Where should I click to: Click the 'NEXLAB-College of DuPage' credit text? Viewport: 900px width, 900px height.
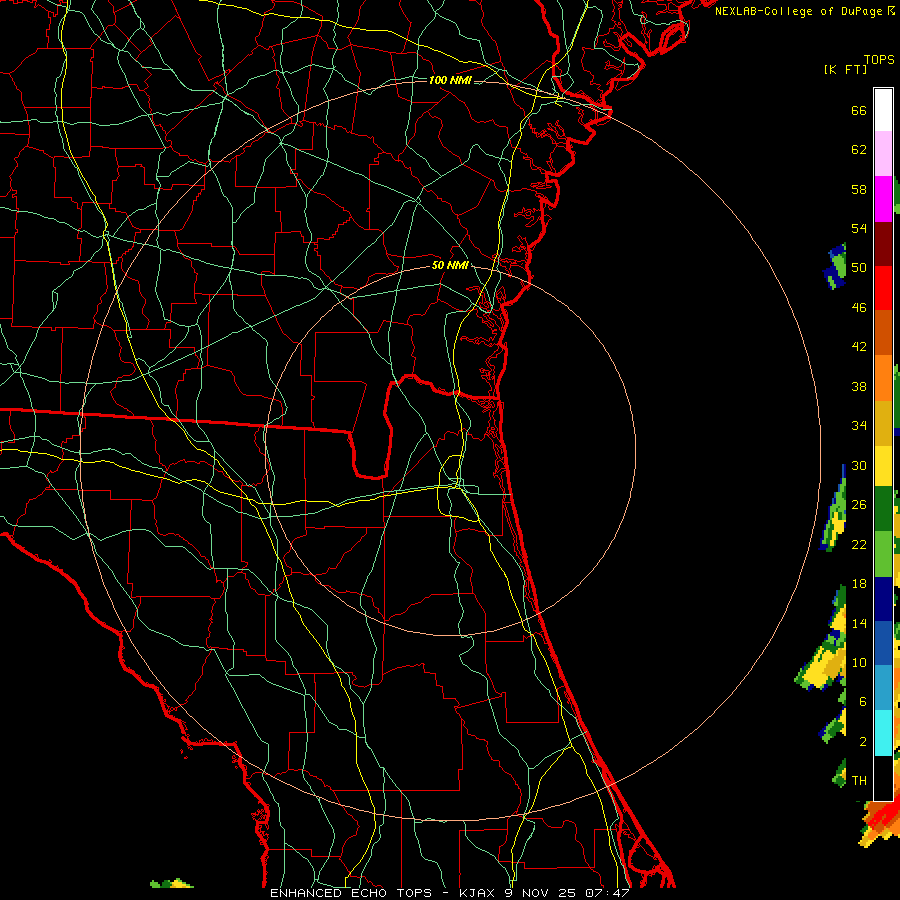pyautogui.click(x=800, y=11)
